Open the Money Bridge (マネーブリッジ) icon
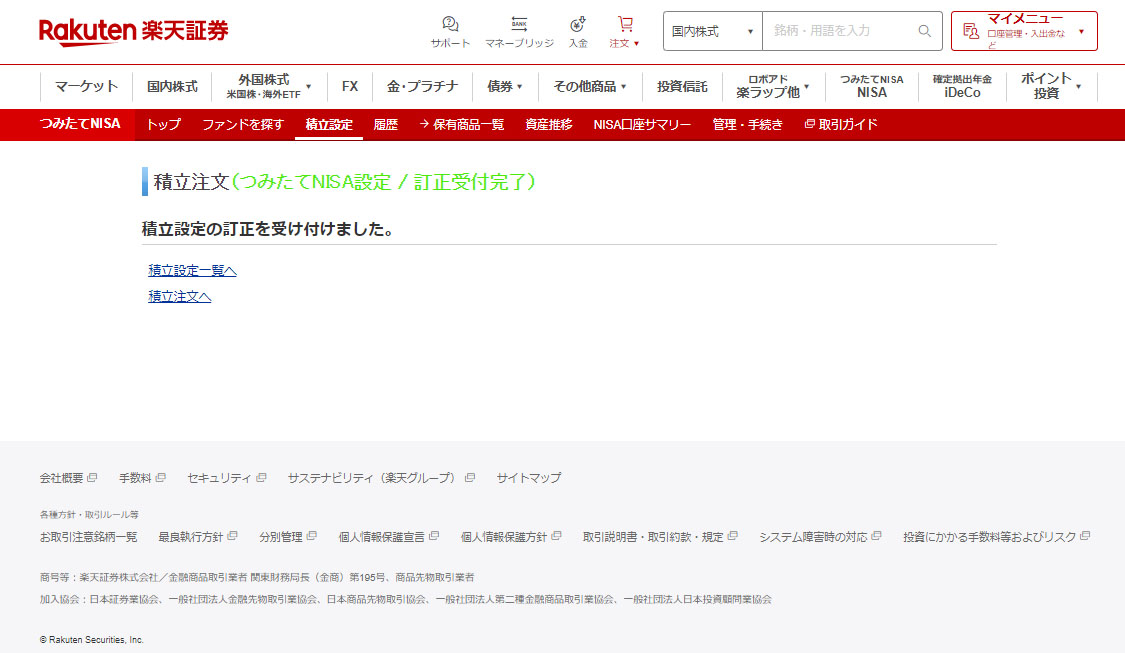 click(x=519, y=24)
